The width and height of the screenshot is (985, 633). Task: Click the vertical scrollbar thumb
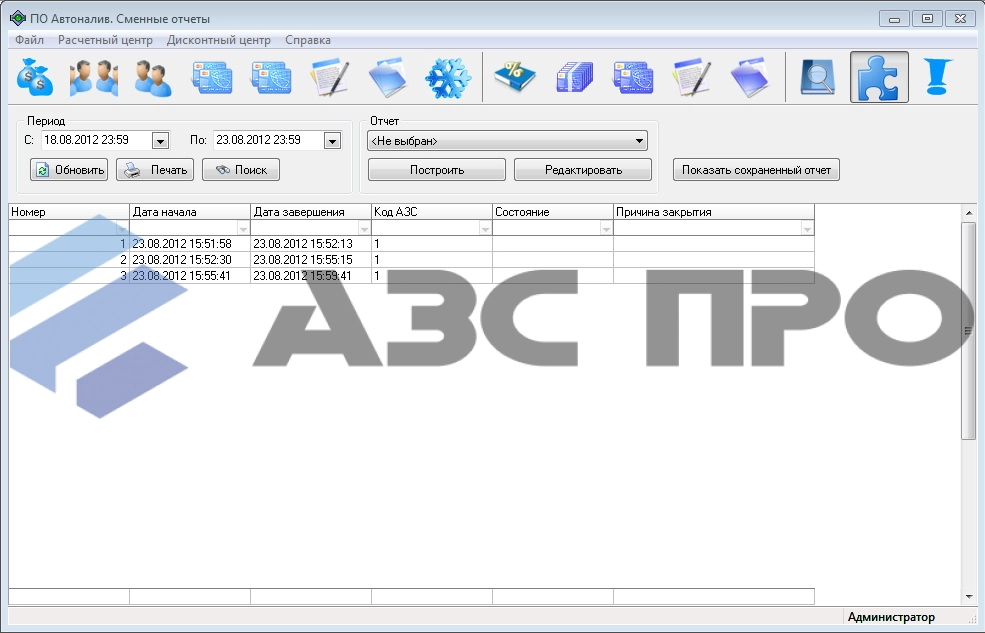[x=968, y=331]
